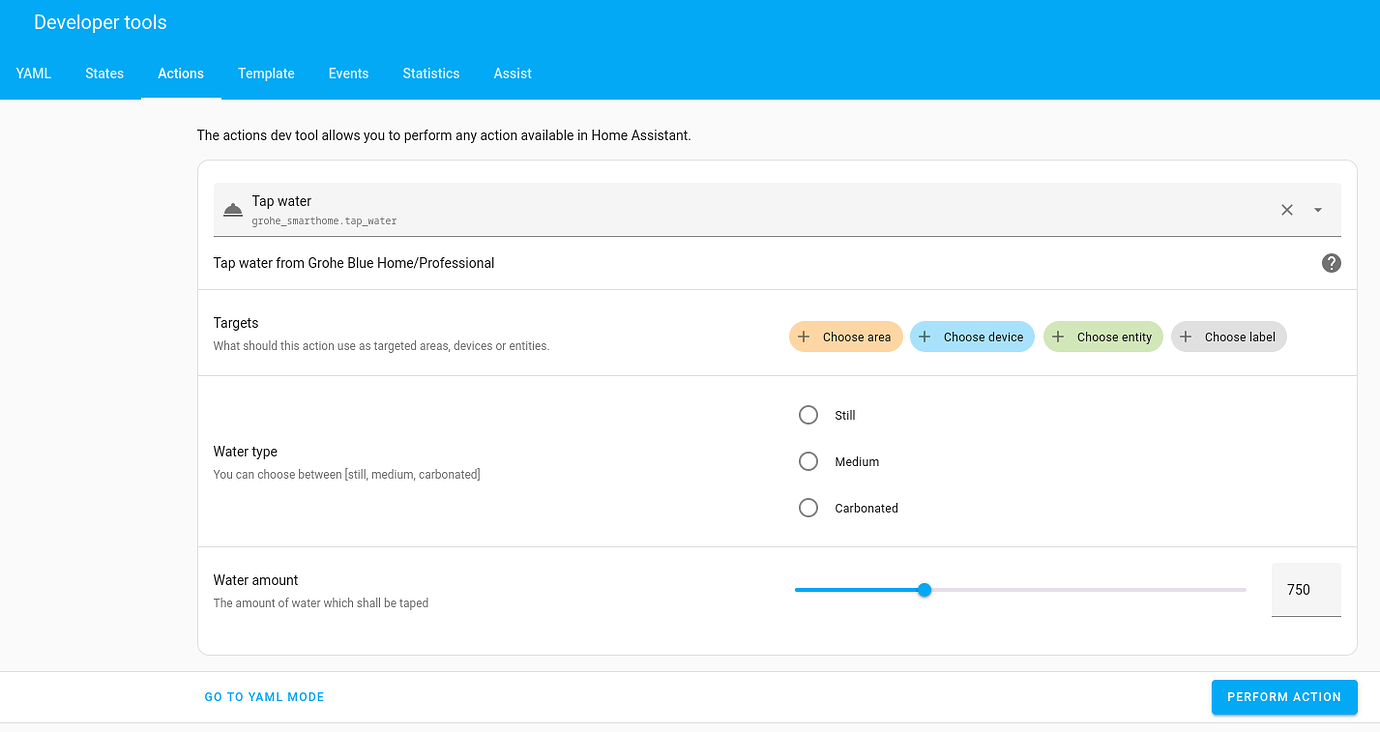
Task: Switch to the States tab
Action: coord(105,73)
